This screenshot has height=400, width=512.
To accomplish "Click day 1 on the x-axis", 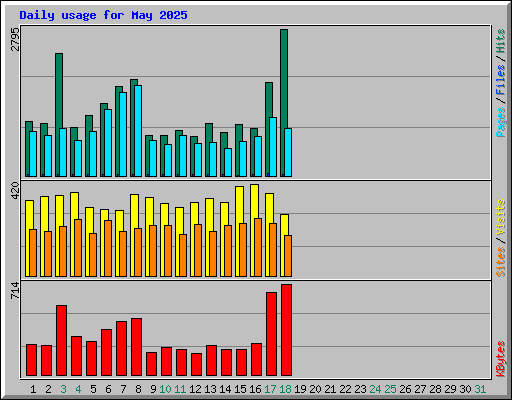I will (33, 389).
